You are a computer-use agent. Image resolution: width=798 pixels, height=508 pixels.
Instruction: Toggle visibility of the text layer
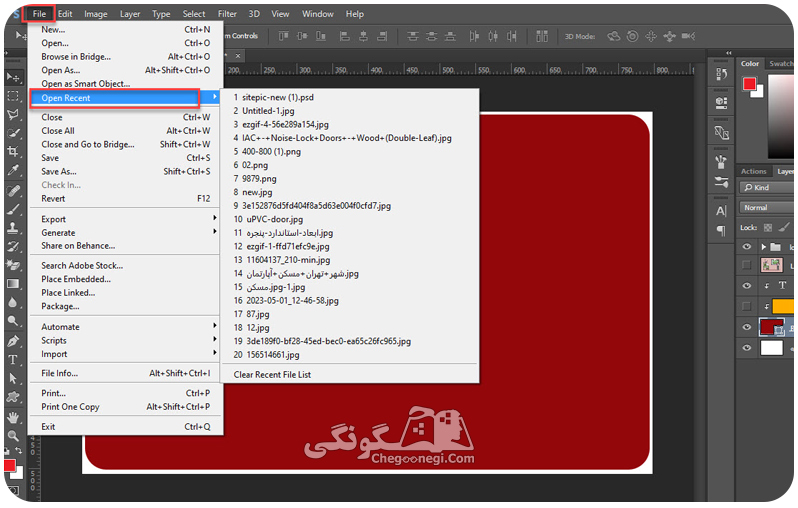[747, 286]
